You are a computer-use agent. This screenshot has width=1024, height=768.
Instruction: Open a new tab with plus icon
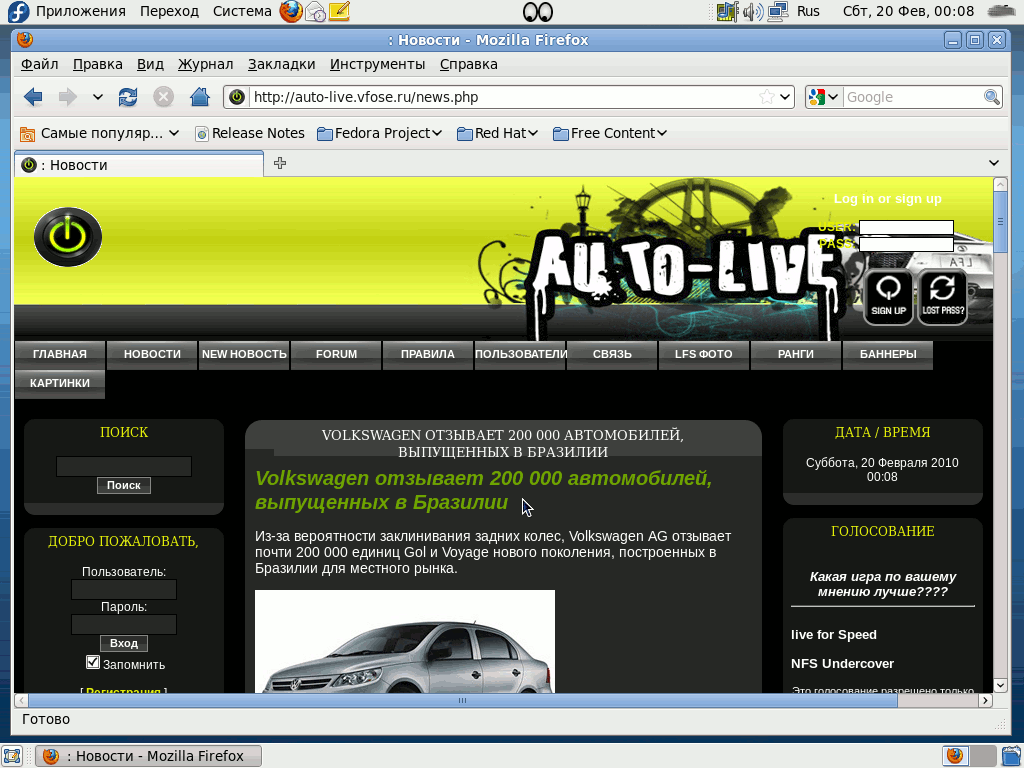pyautogui.click(x=280, y=164)
